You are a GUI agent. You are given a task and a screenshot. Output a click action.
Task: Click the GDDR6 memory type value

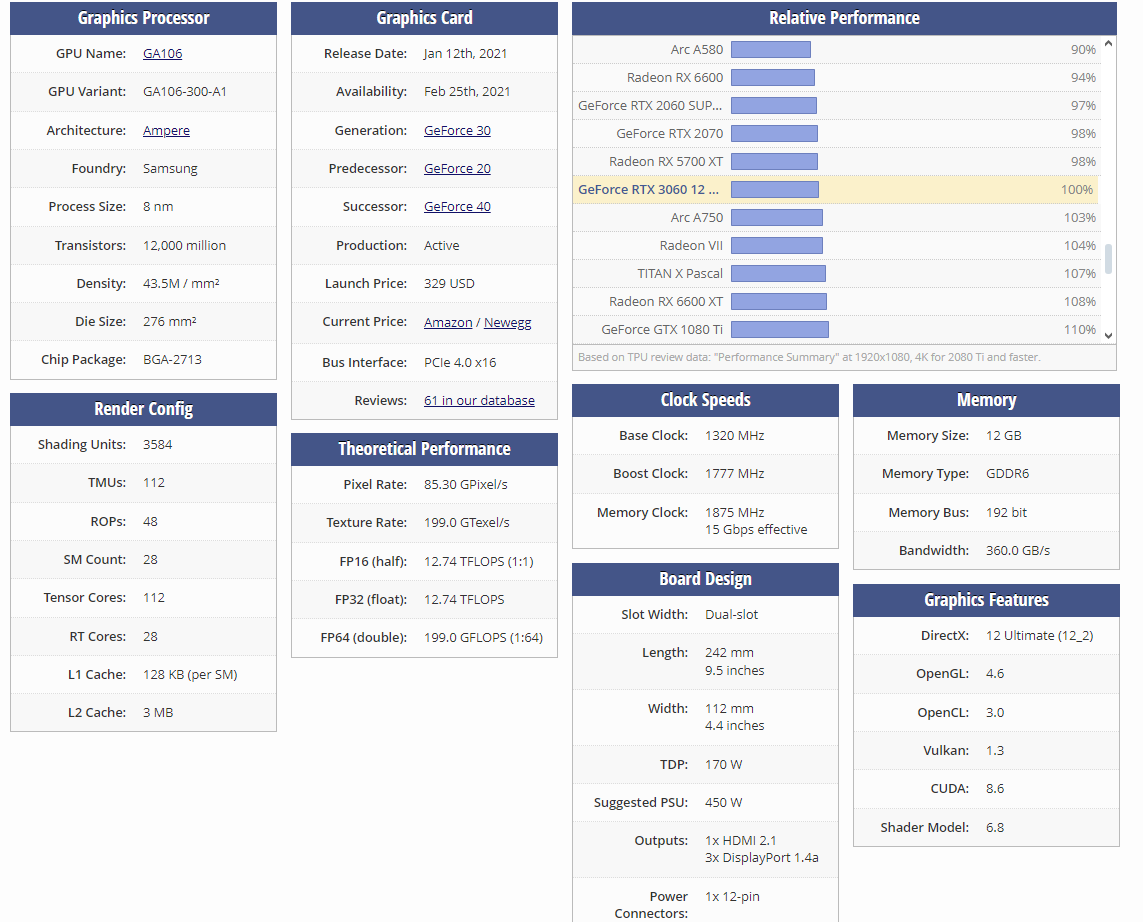point(1007,474)
